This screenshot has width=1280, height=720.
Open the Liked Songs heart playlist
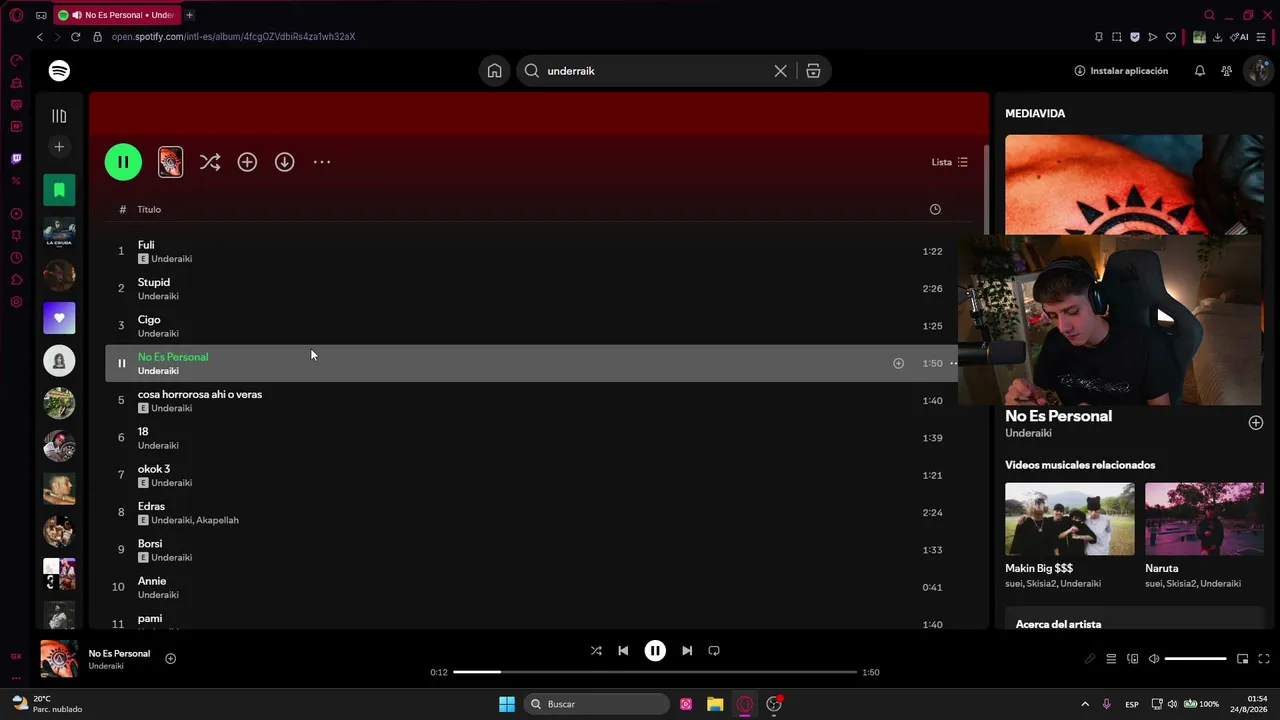click(x=59, y=318)
